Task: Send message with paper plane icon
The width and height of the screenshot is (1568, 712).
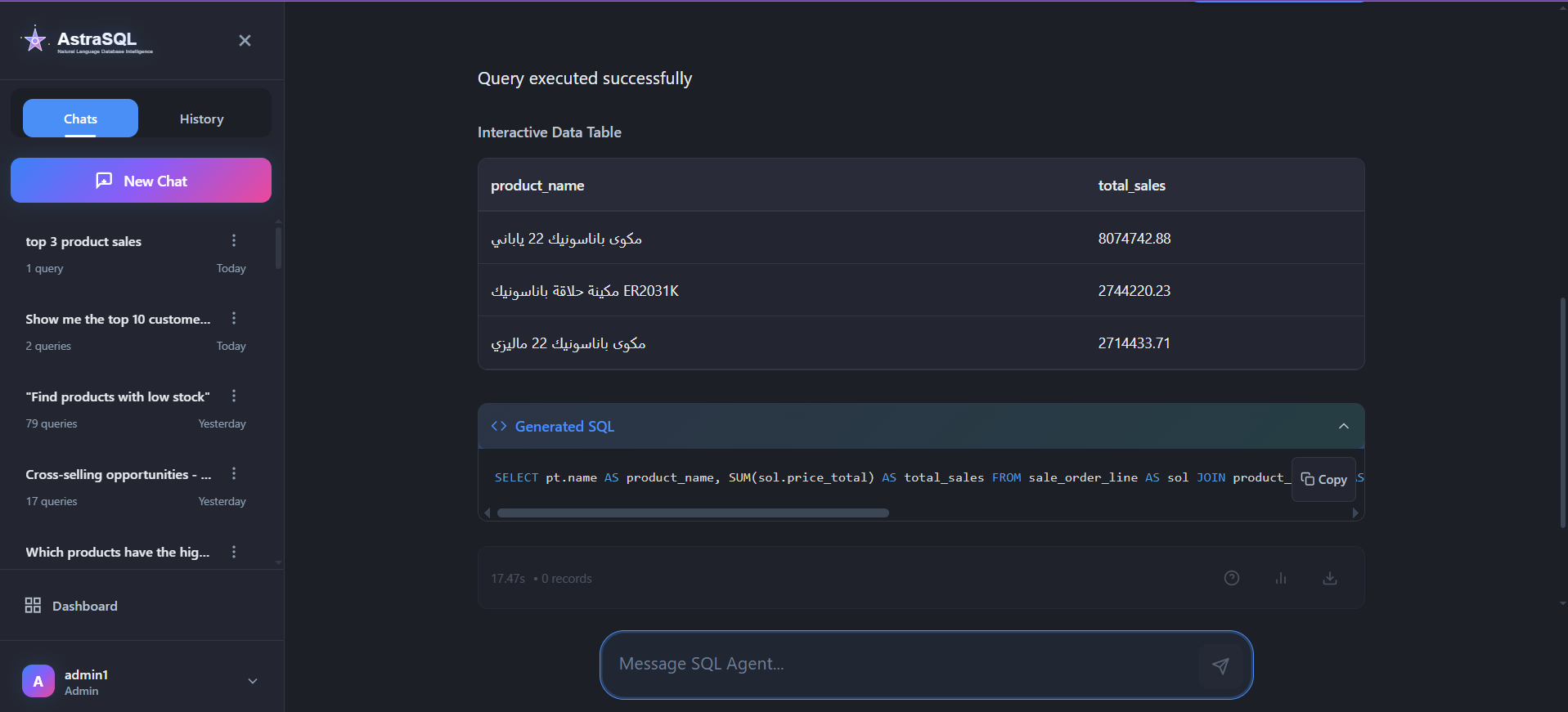Action: [1220, 665]
